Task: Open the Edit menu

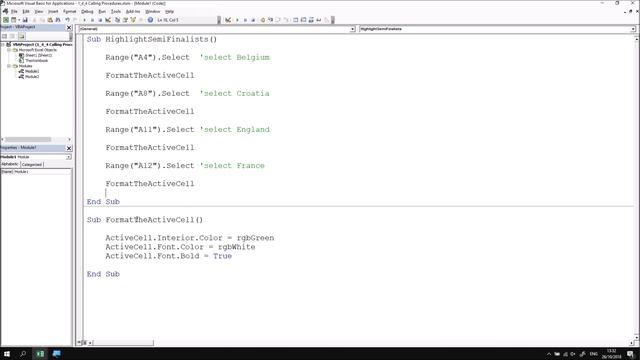Action: click(26, 11)
